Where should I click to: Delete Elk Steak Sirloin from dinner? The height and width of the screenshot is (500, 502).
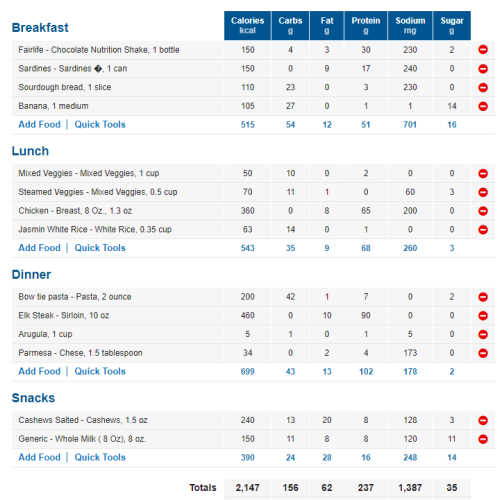[483, 315]
